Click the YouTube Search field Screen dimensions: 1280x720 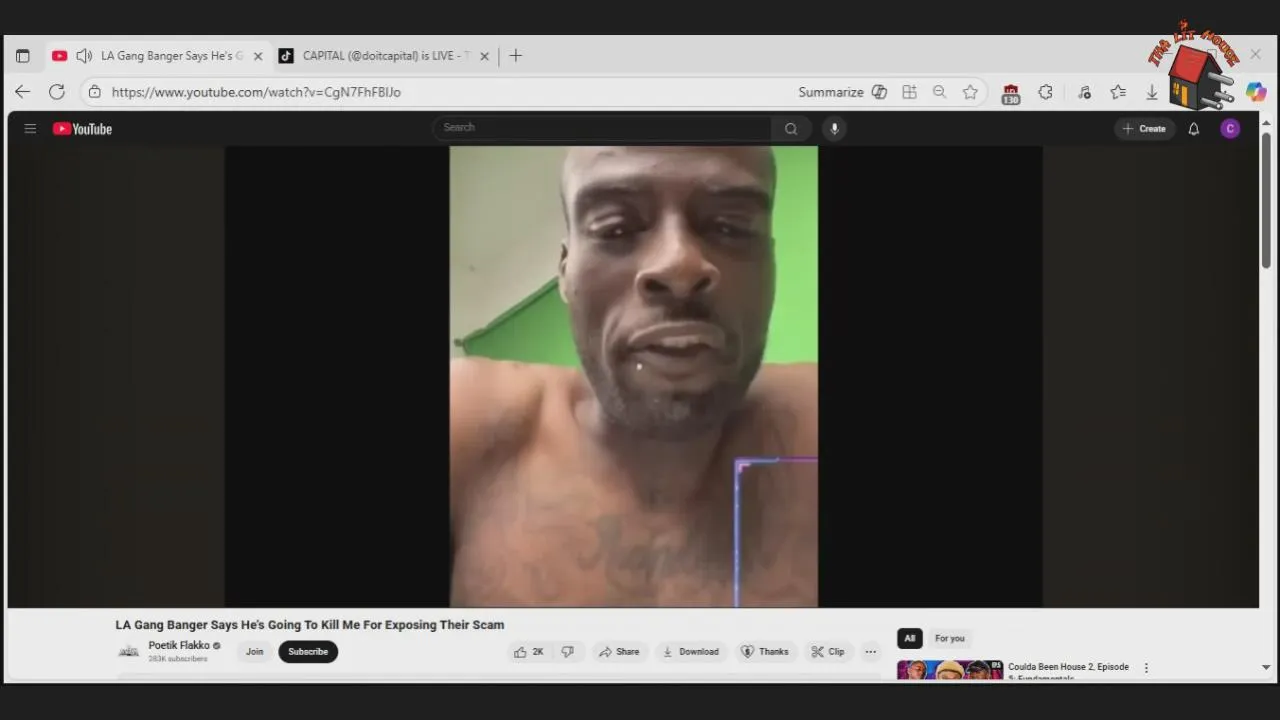tap(603, 128)
